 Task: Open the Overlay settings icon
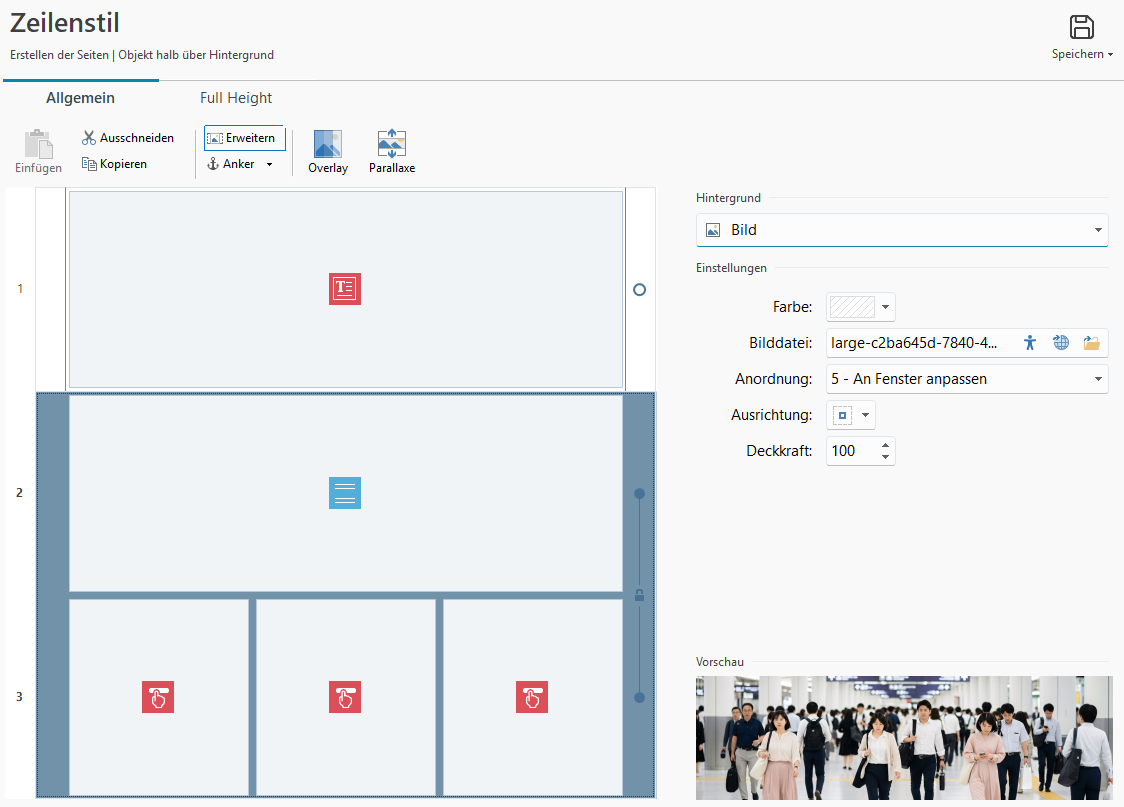click(x=327, y=145)
